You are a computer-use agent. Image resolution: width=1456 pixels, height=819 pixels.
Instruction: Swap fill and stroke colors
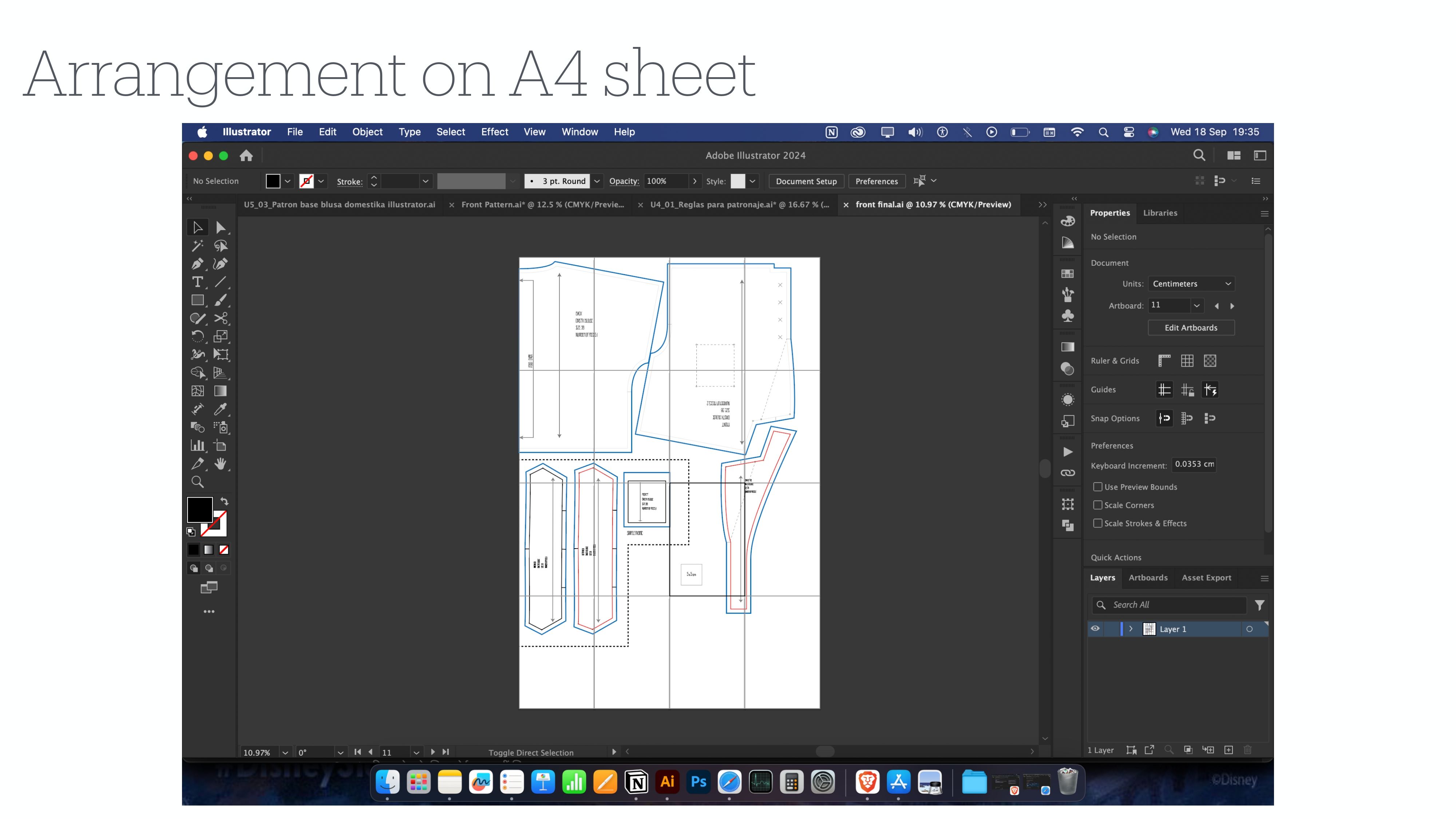coord(224,501)
